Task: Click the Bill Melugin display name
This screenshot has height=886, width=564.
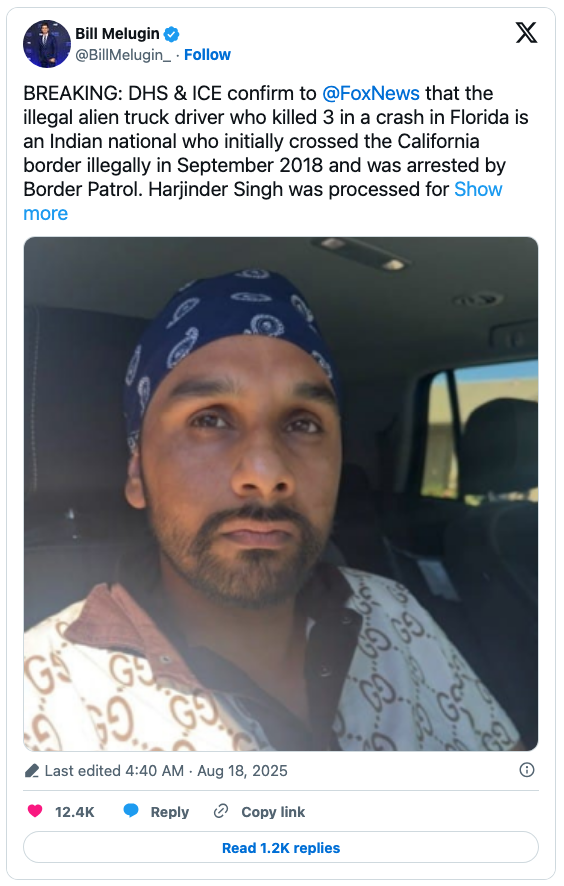Action: tap(118, 34)
